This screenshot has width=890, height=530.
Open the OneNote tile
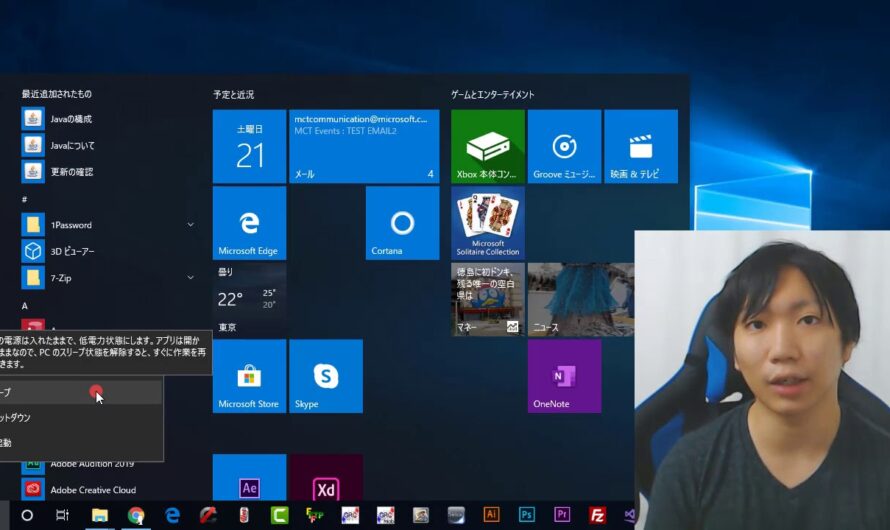point(564,376)
